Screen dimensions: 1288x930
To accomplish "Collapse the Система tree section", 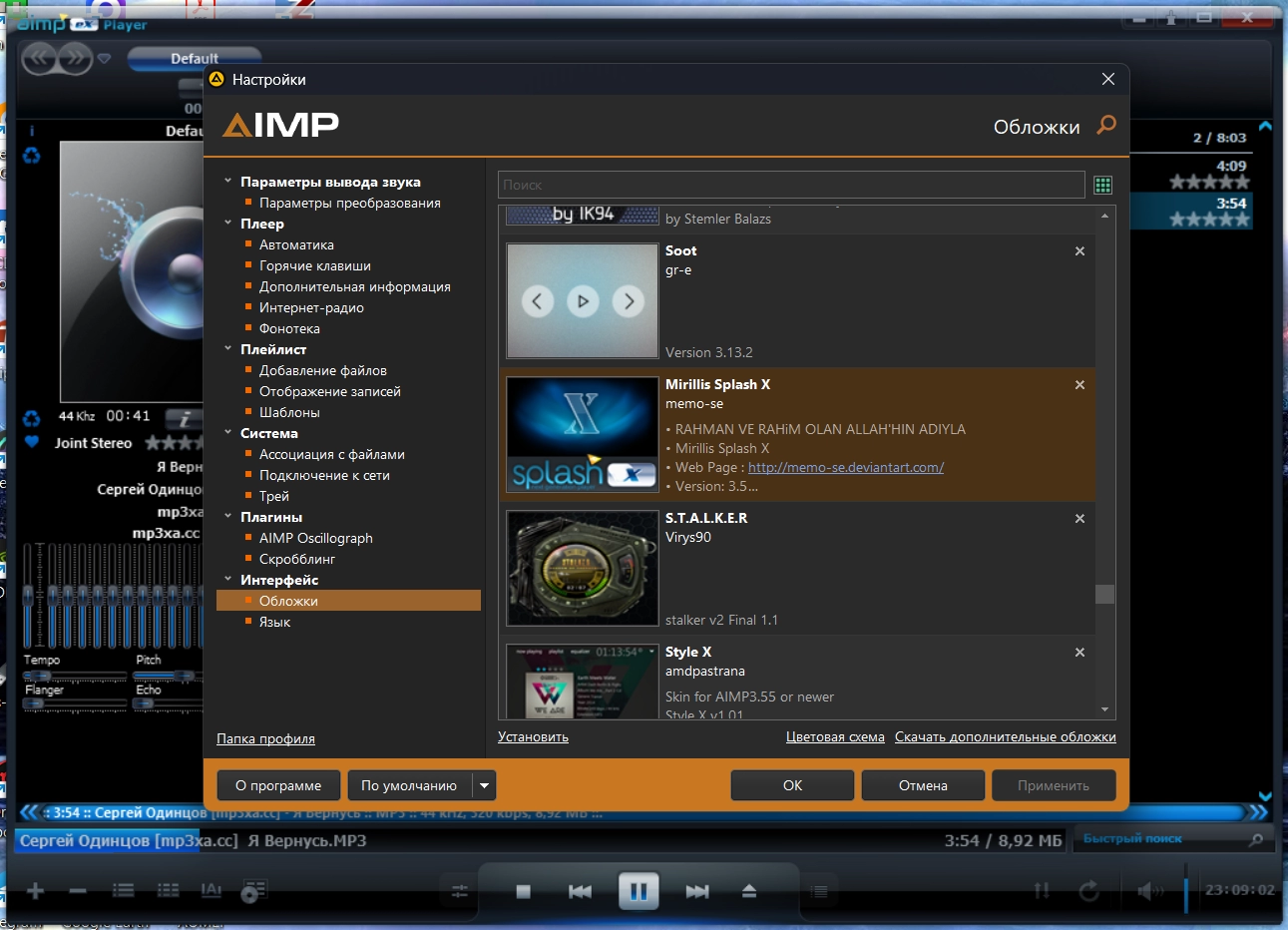I will (x=227, y=433).
